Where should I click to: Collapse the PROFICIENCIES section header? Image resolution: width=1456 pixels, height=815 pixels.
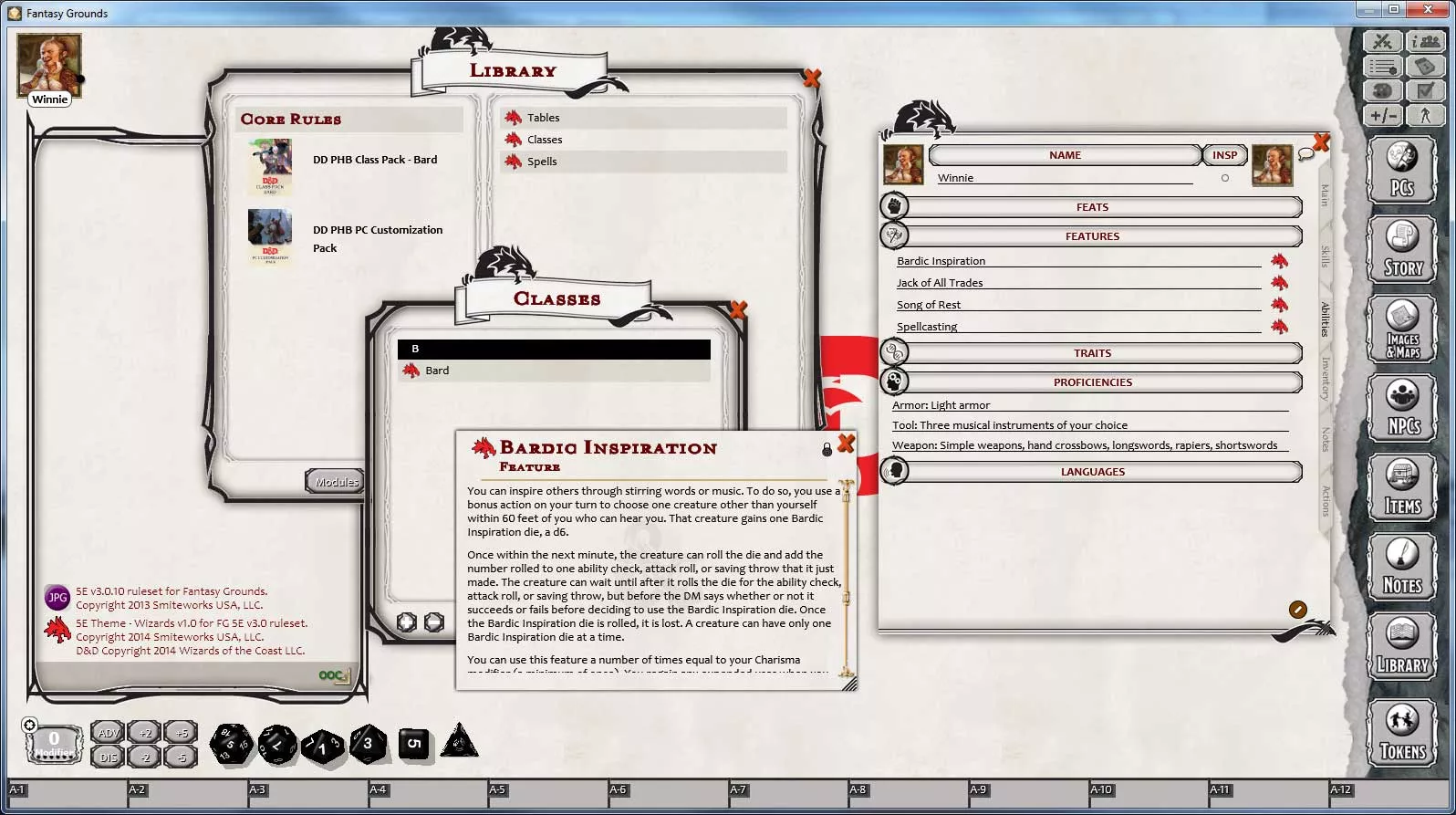tap(1092, 382)
